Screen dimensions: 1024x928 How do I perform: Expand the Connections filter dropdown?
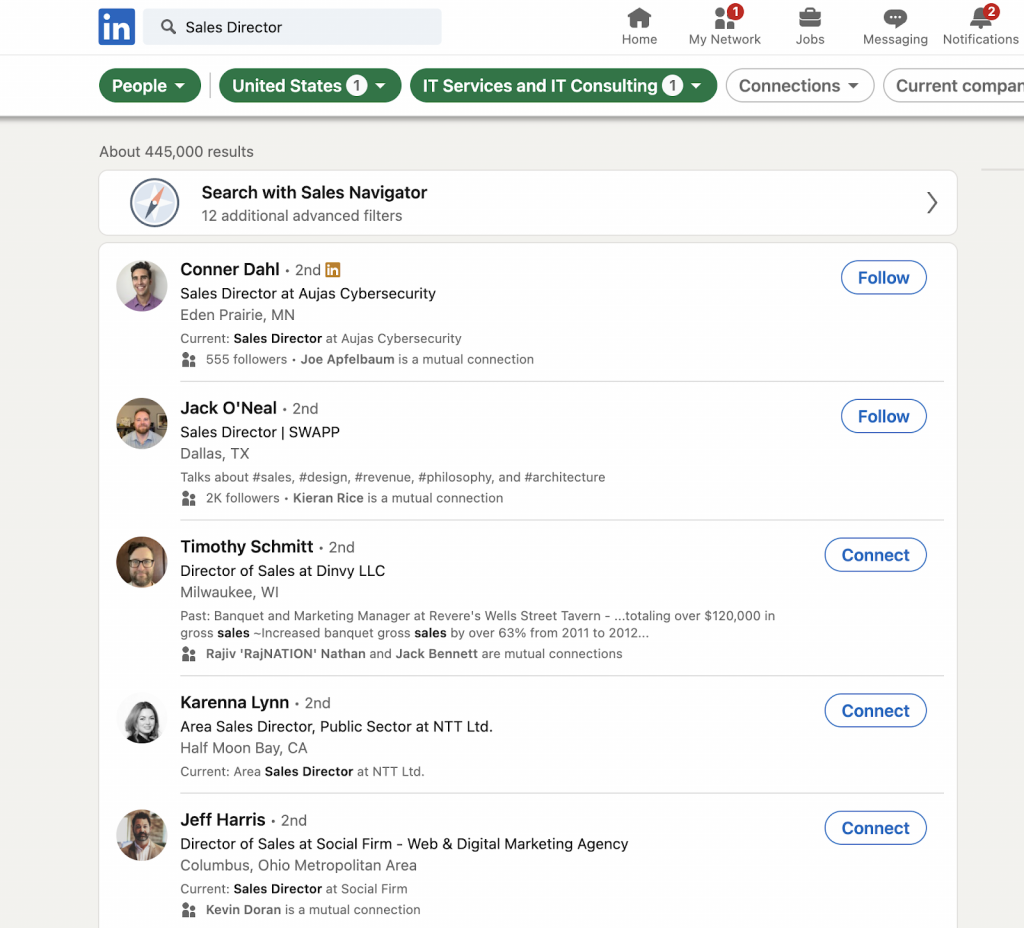pyautogui.click(x=799, y=86)
